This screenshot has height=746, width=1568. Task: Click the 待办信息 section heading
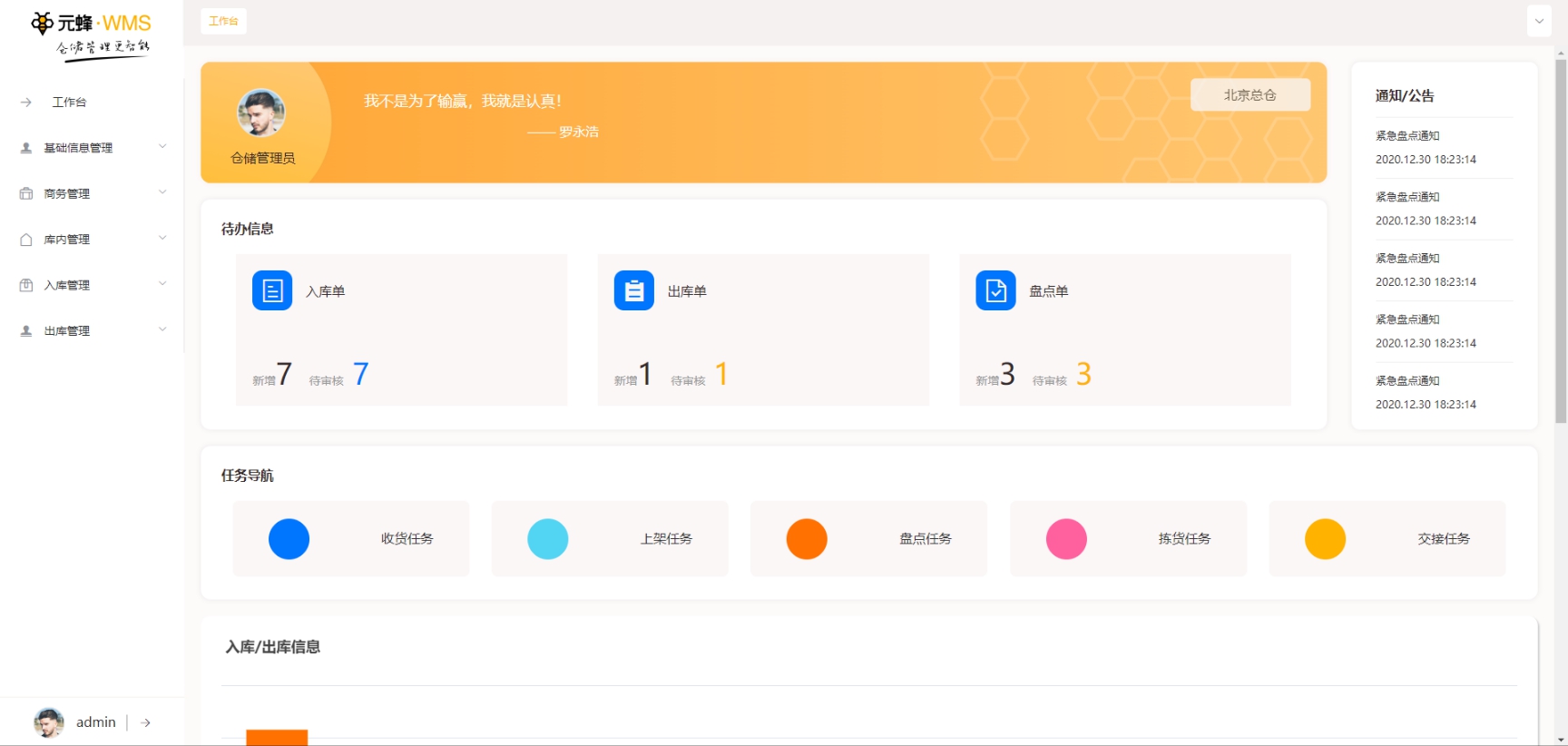pos(248,229)
